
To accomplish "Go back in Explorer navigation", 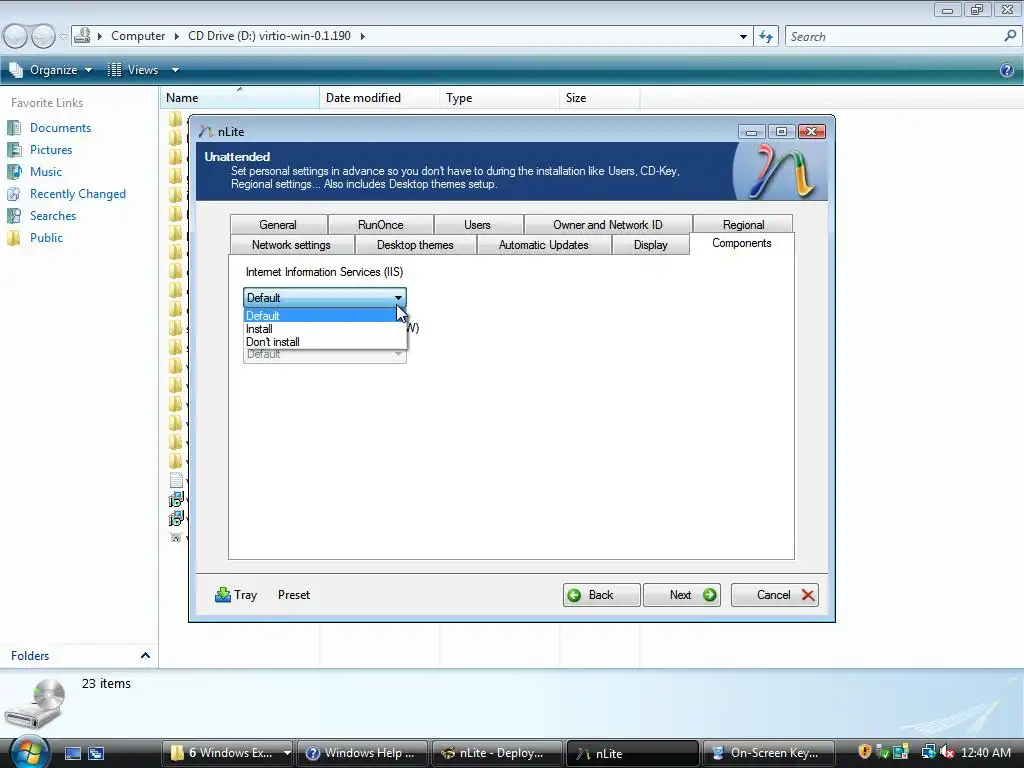I will point(16,36).
